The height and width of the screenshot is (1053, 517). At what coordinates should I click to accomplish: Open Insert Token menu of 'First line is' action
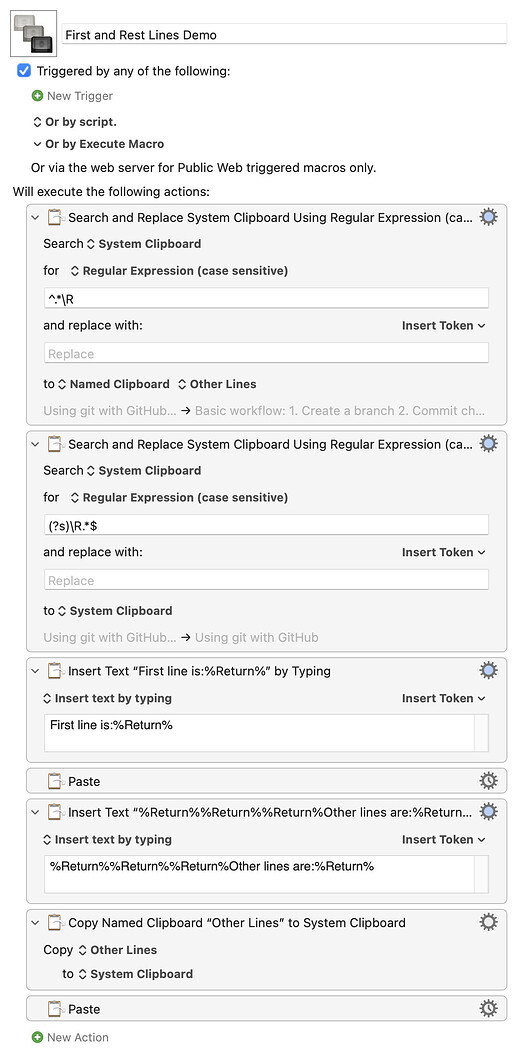(x=444, y=698)
